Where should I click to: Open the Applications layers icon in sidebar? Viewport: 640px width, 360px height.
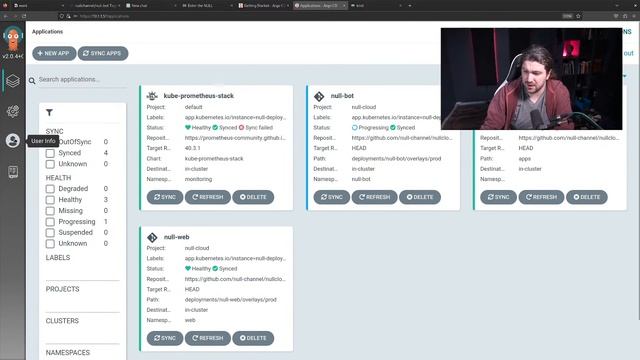pos(13,81)
